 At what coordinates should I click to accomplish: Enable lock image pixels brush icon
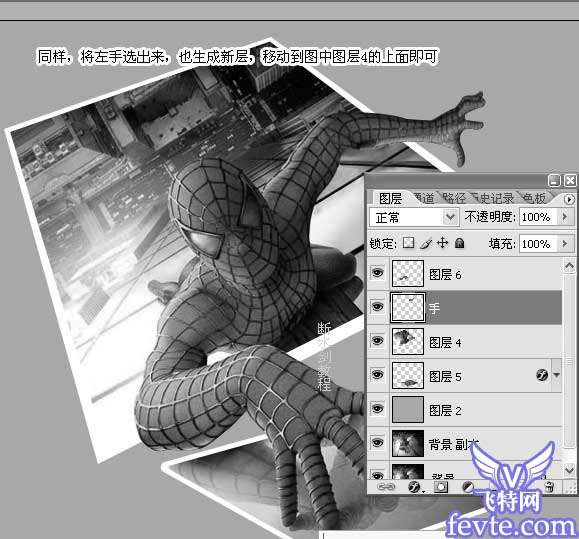426,243
